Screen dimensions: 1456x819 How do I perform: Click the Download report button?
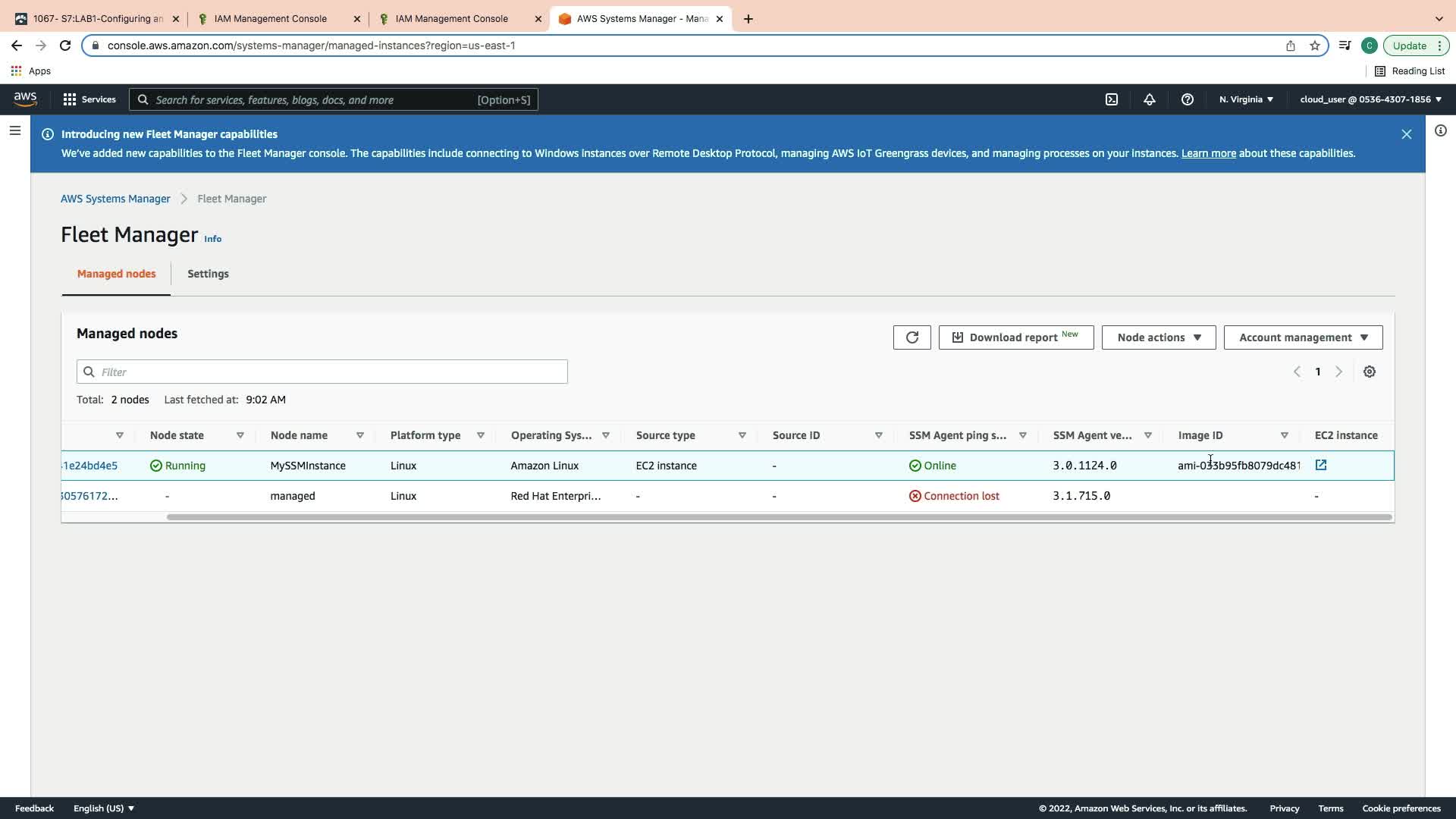point(1015,337)
